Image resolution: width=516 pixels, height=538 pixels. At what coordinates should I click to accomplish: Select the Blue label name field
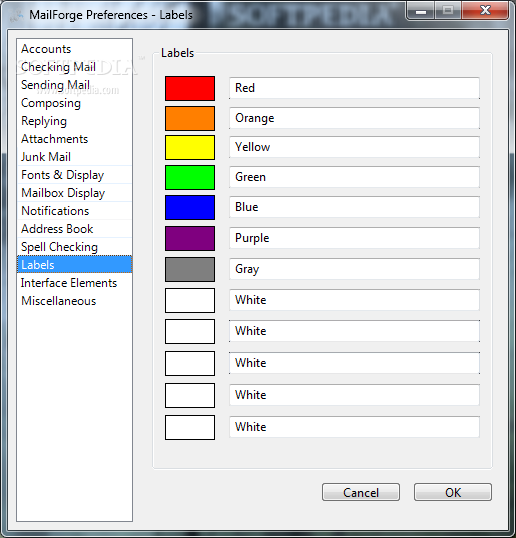point(354,207)
